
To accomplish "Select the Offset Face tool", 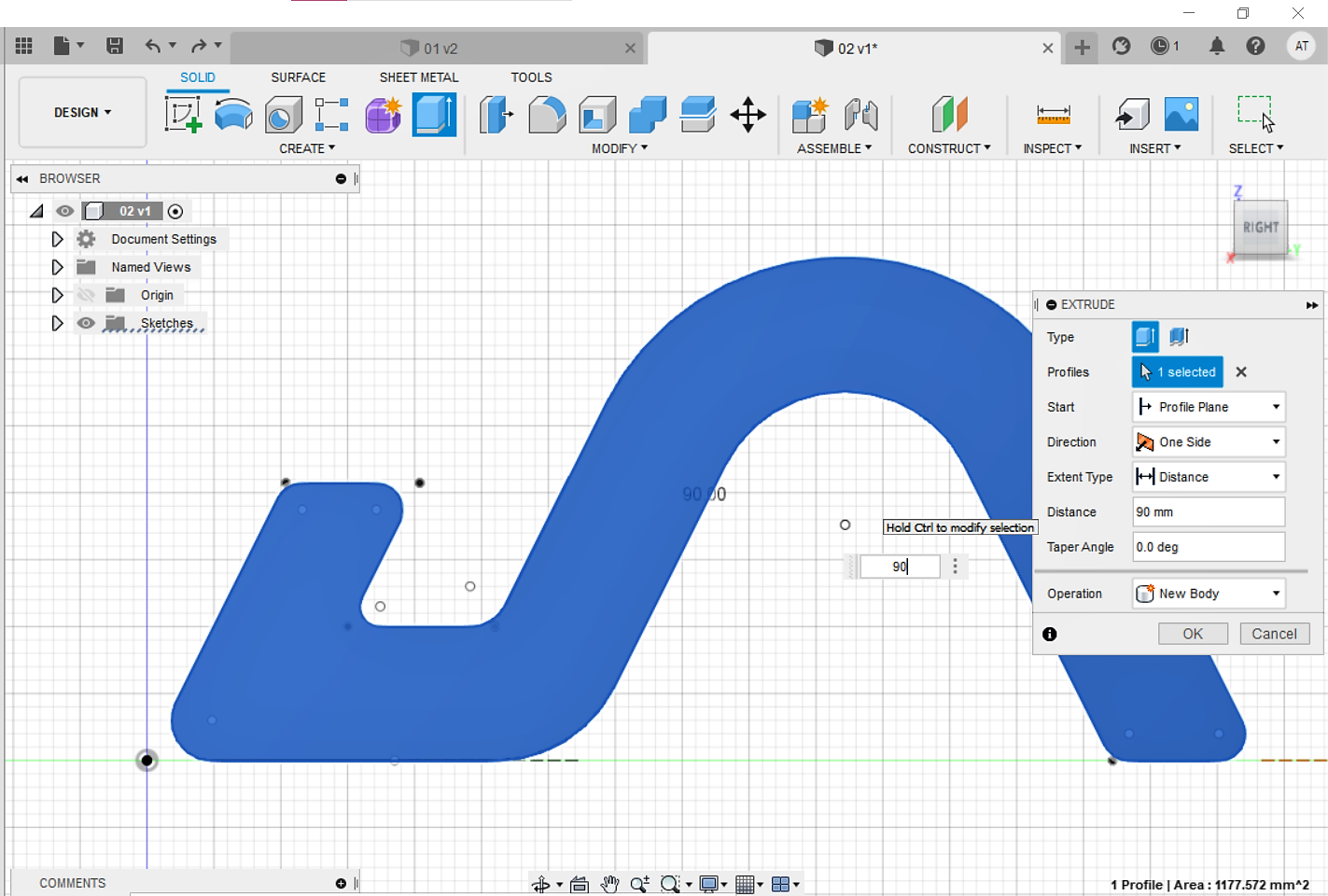I will (698, 115).
